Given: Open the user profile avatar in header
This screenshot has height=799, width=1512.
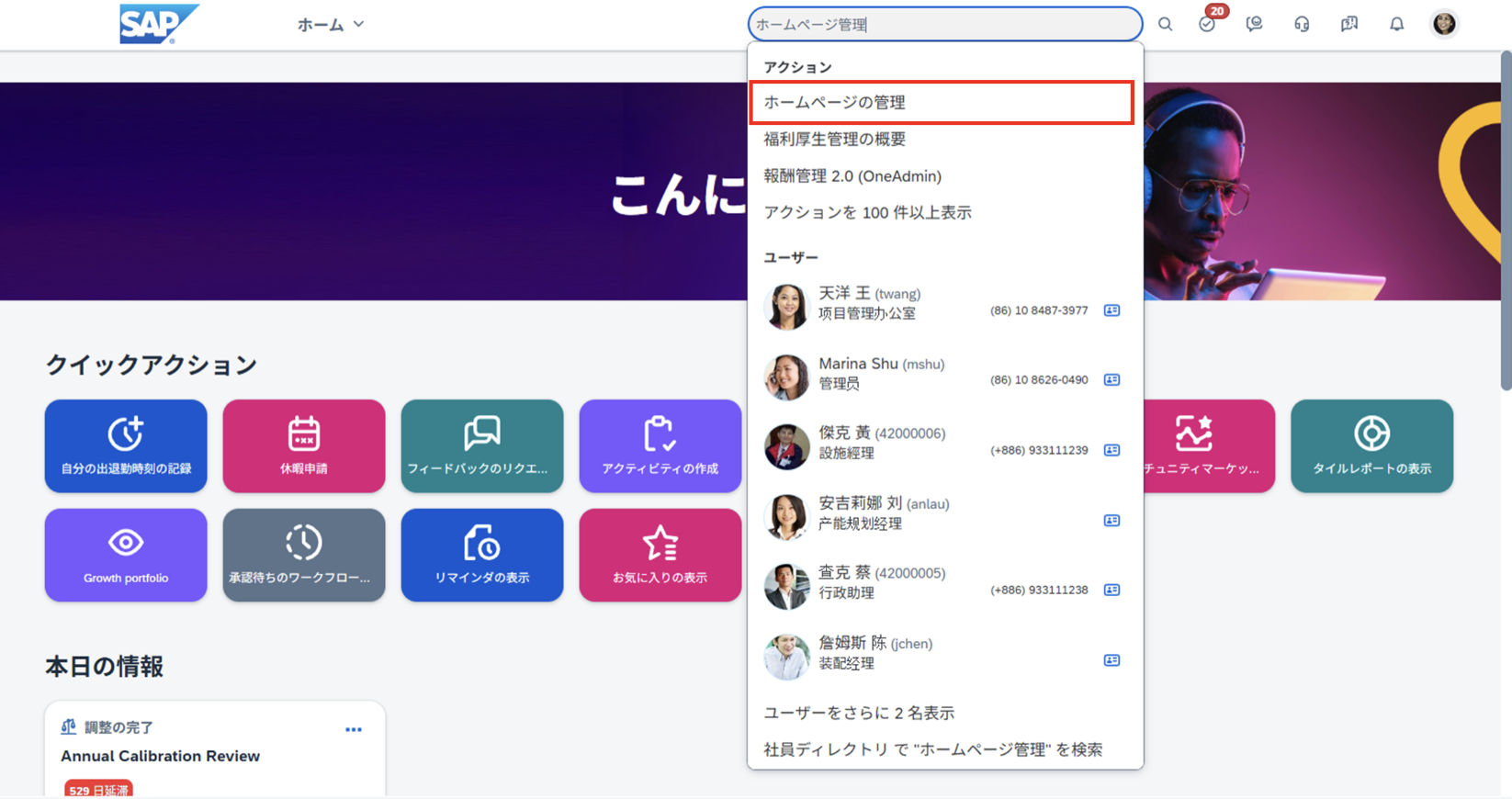Looking at the screenshot, I should [1444, 24].
